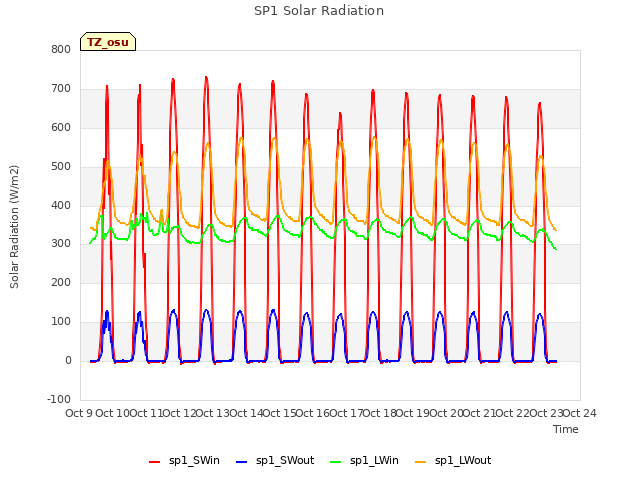Click the Oct 19 x-axis tick label
The image size is (640, 480).
(413, 413)
